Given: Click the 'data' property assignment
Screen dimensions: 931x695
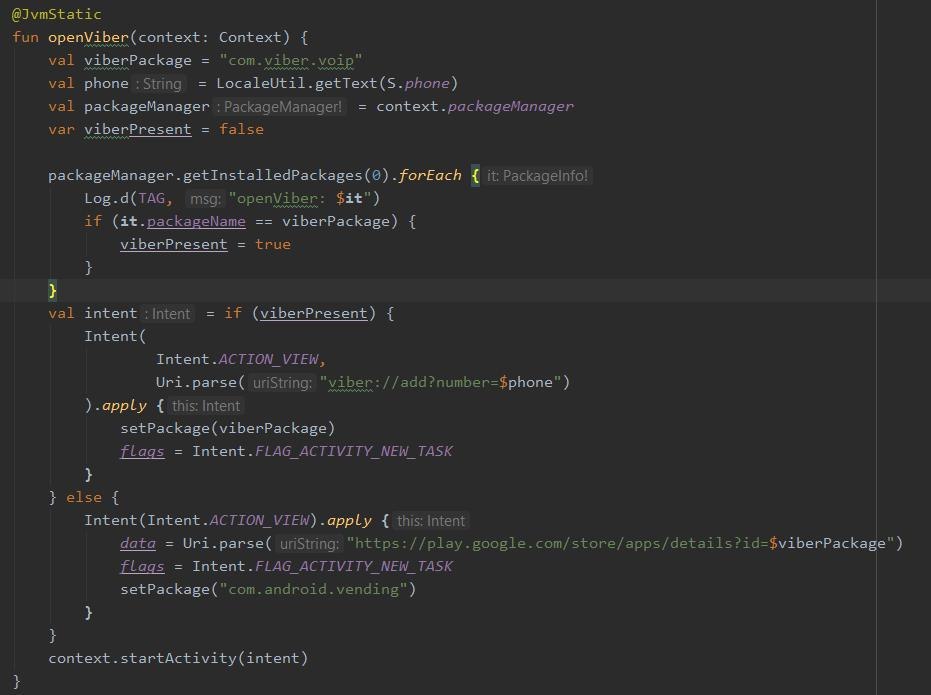Looking at the screenshot, I should pos(138,544).
